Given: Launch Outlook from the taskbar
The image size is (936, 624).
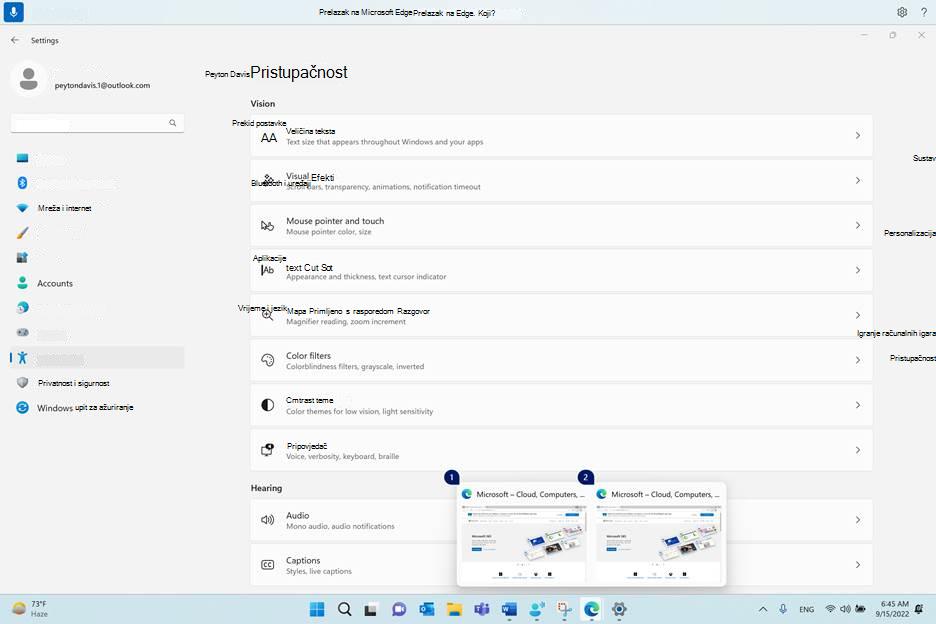Looking at the screenshot, I should (426, 609).
